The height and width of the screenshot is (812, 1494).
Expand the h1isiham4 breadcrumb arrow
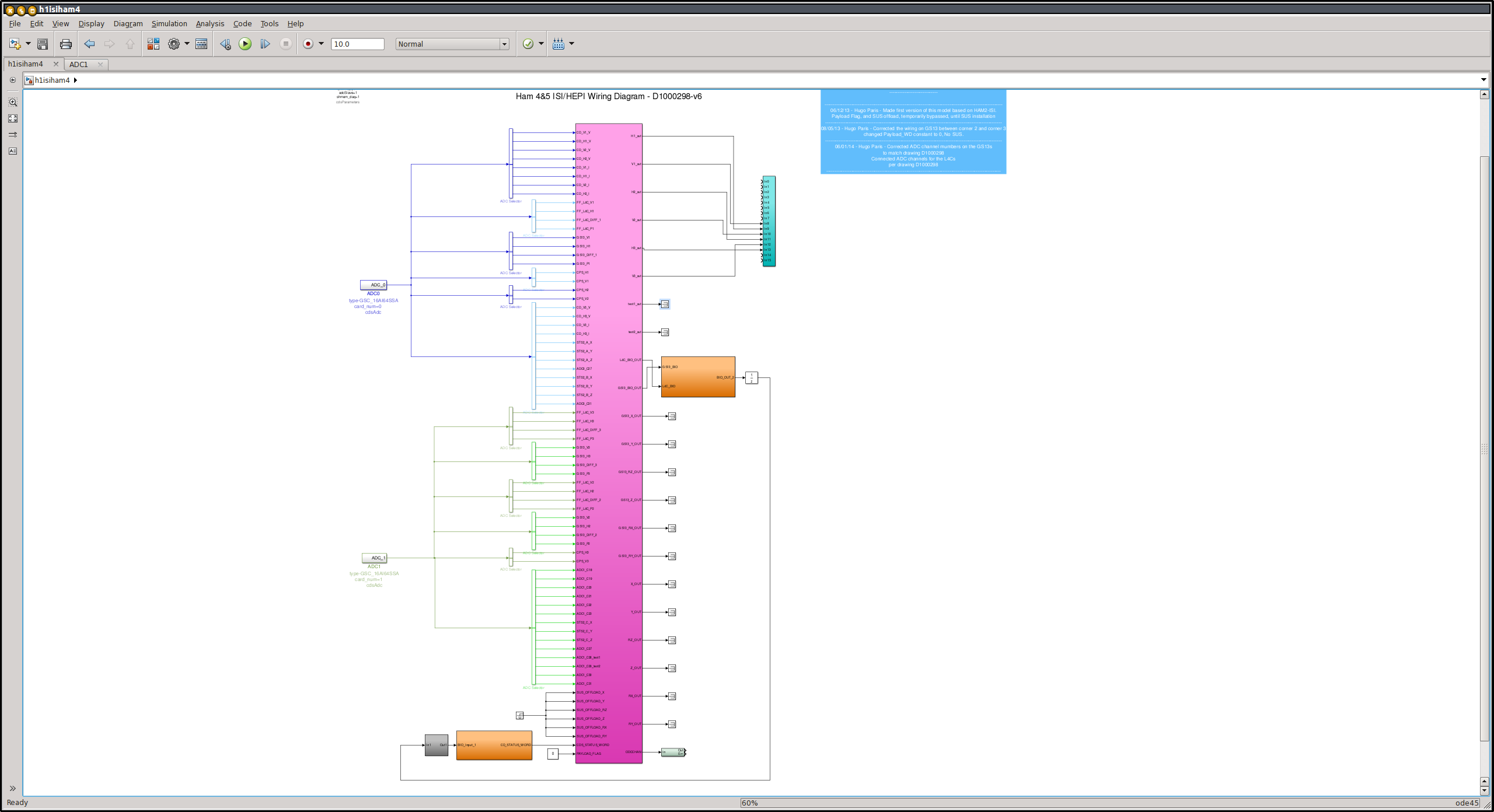(x=75, y=80)
